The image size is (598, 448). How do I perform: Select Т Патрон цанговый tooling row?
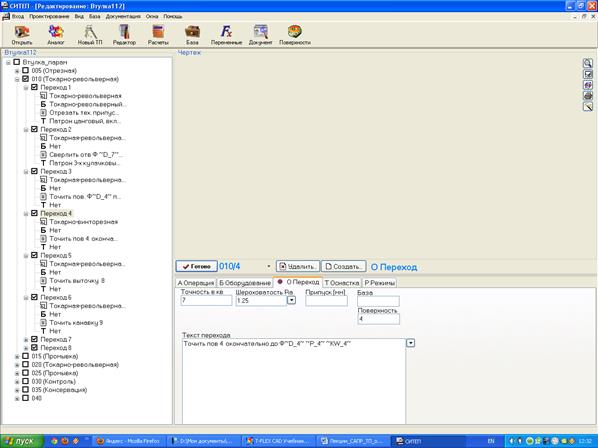click(80, 121)
